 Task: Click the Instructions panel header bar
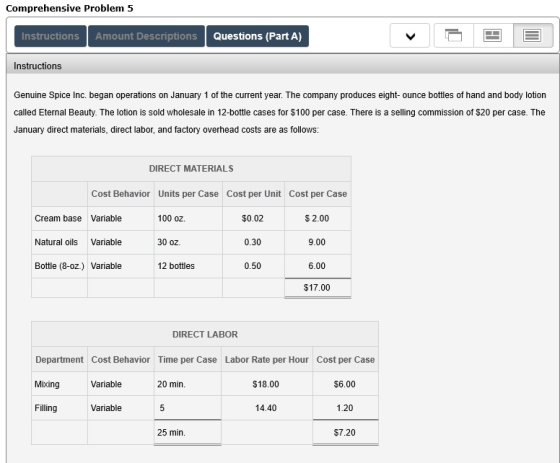pos(282,66)
